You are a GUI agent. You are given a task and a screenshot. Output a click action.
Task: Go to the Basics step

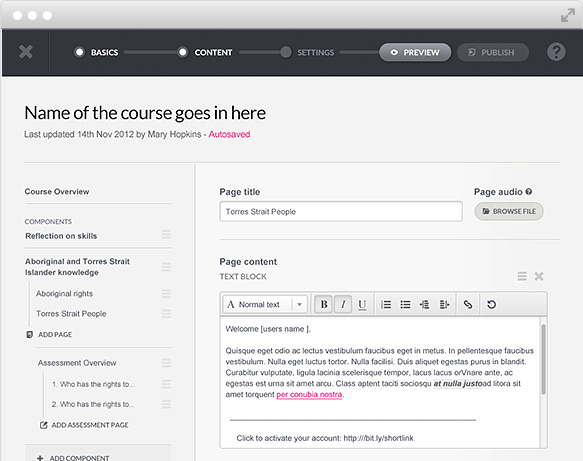click(x=96, y=52)
